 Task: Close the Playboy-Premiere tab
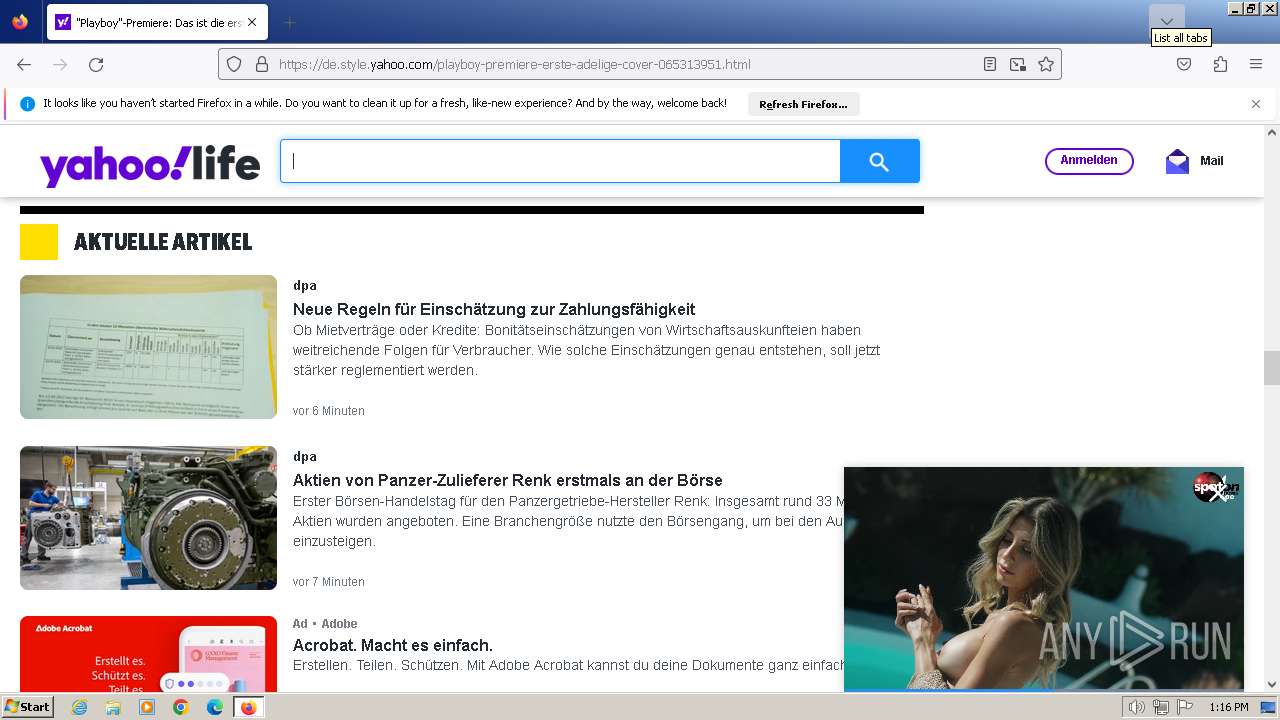pos(251,22)
